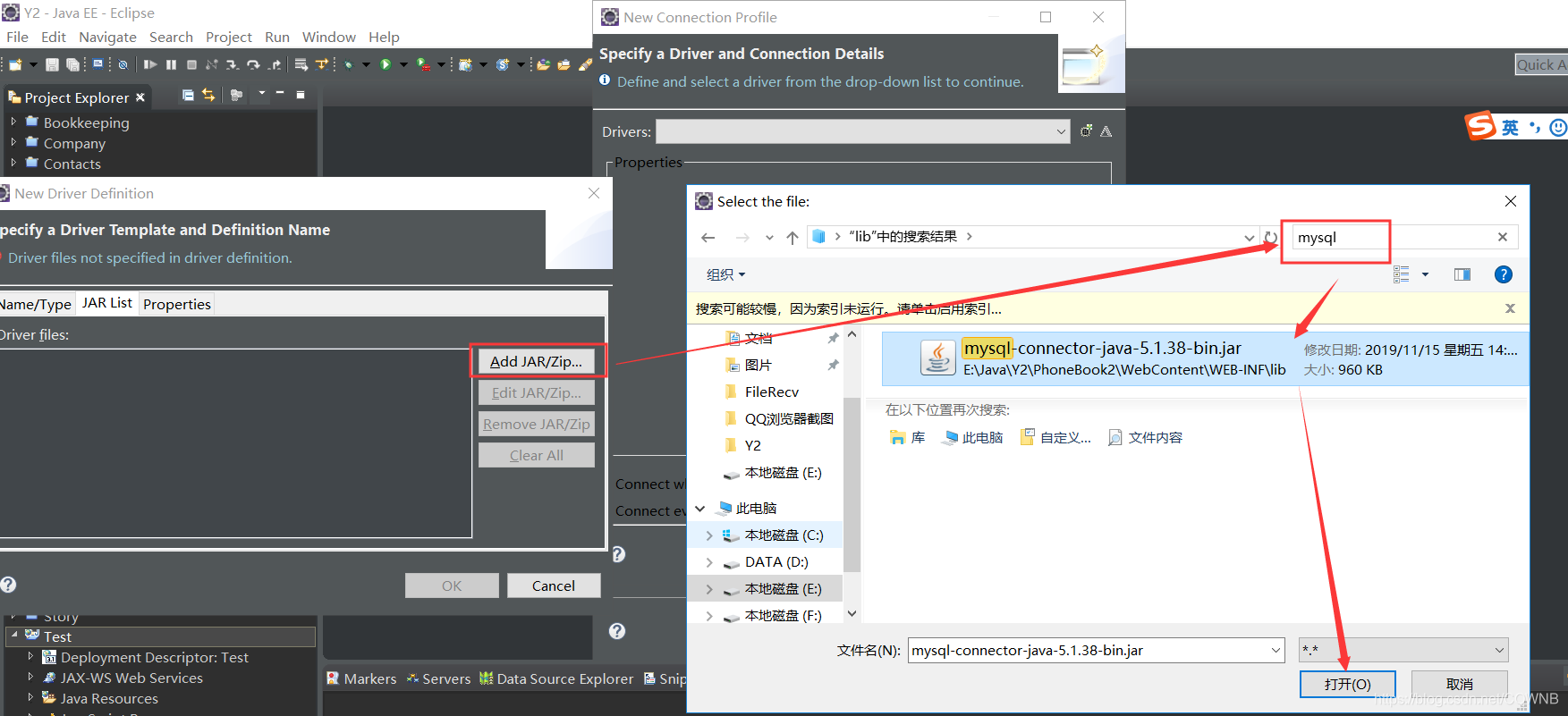This screenshot has width=1568, height=716.
Task: Click the Sogou input method S icon
Action: pos(1480,126)
